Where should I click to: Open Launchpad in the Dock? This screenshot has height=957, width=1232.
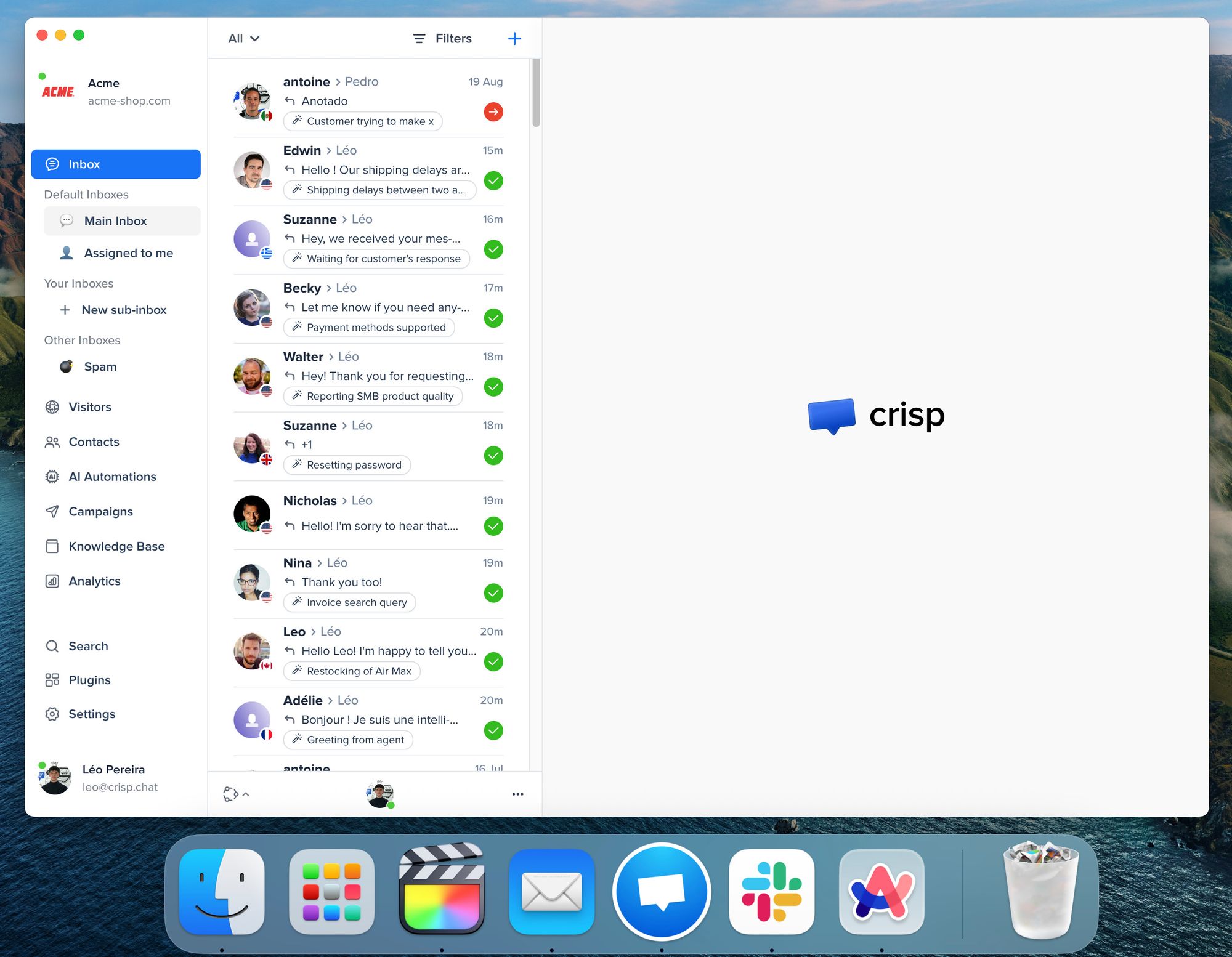point(332,892)
